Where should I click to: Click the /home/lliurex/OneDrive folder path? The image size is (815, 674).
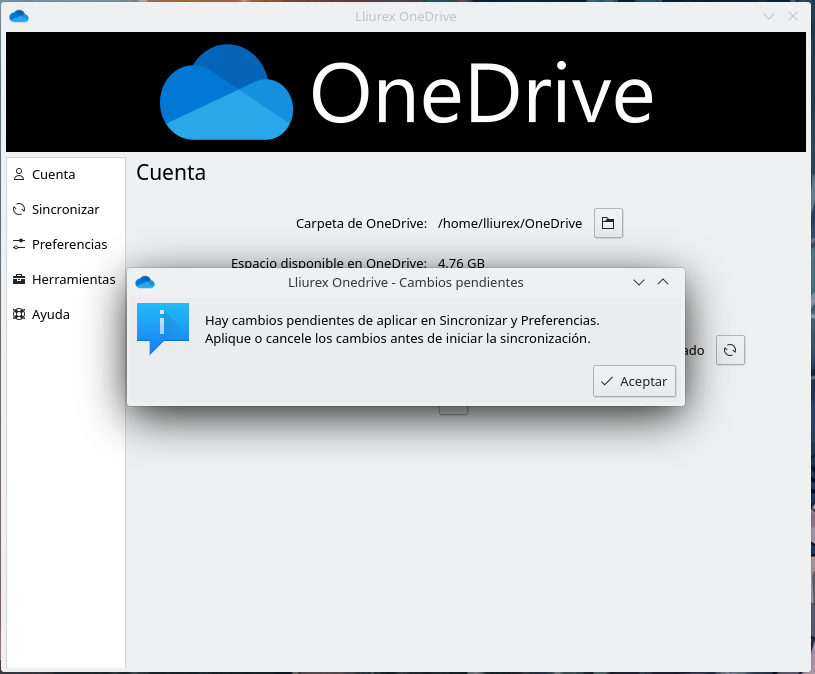(510, 223)
